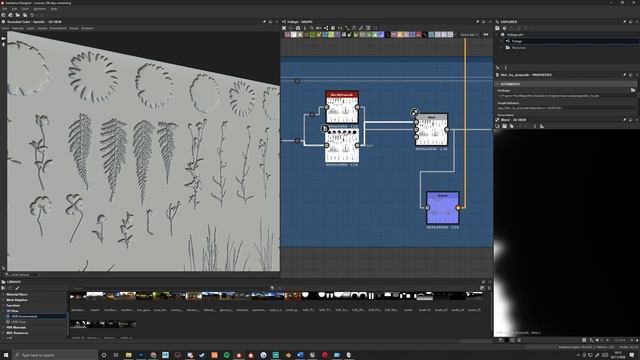Select the blue Normal node in graph
The image size is (640, 360).
[x=443, y=208]
